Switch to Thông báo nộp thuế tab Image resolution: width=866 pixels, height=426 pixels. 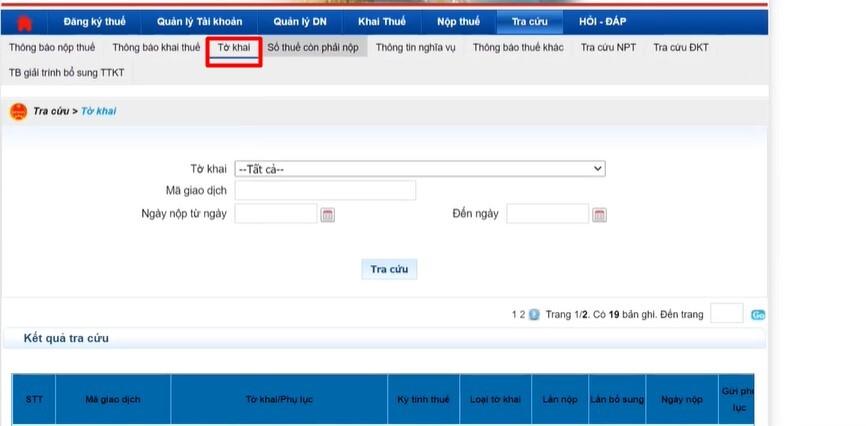[52, 48]
